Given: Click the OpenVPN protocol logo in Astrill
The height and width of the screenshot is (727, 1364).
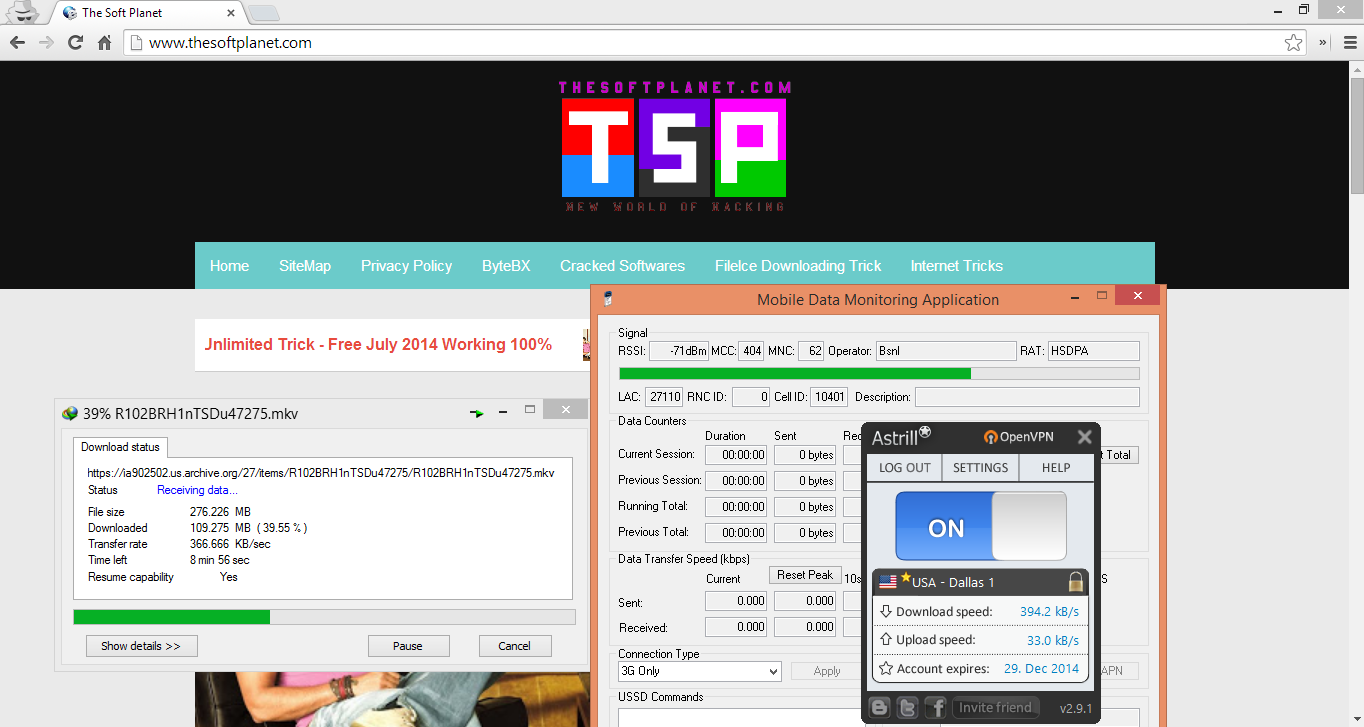Looking at the screenshot, I should [x=1018, y=437].
